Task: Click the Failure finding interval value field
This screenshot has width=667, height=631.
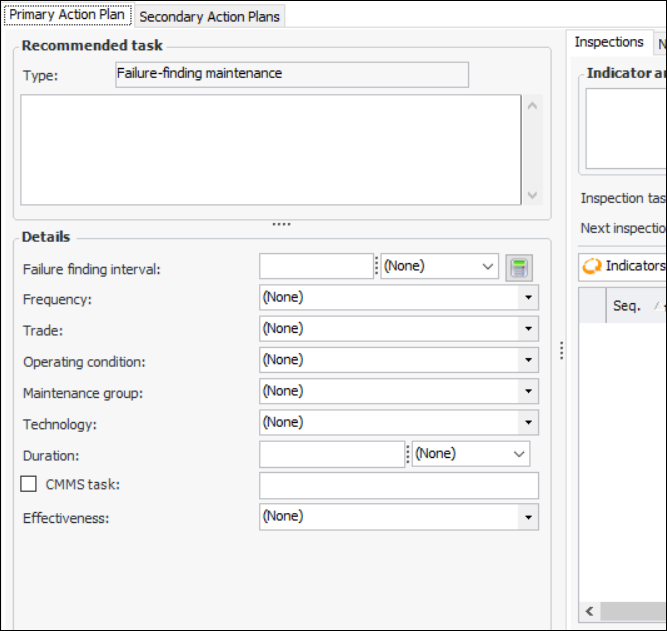Action: pos(316,266)
